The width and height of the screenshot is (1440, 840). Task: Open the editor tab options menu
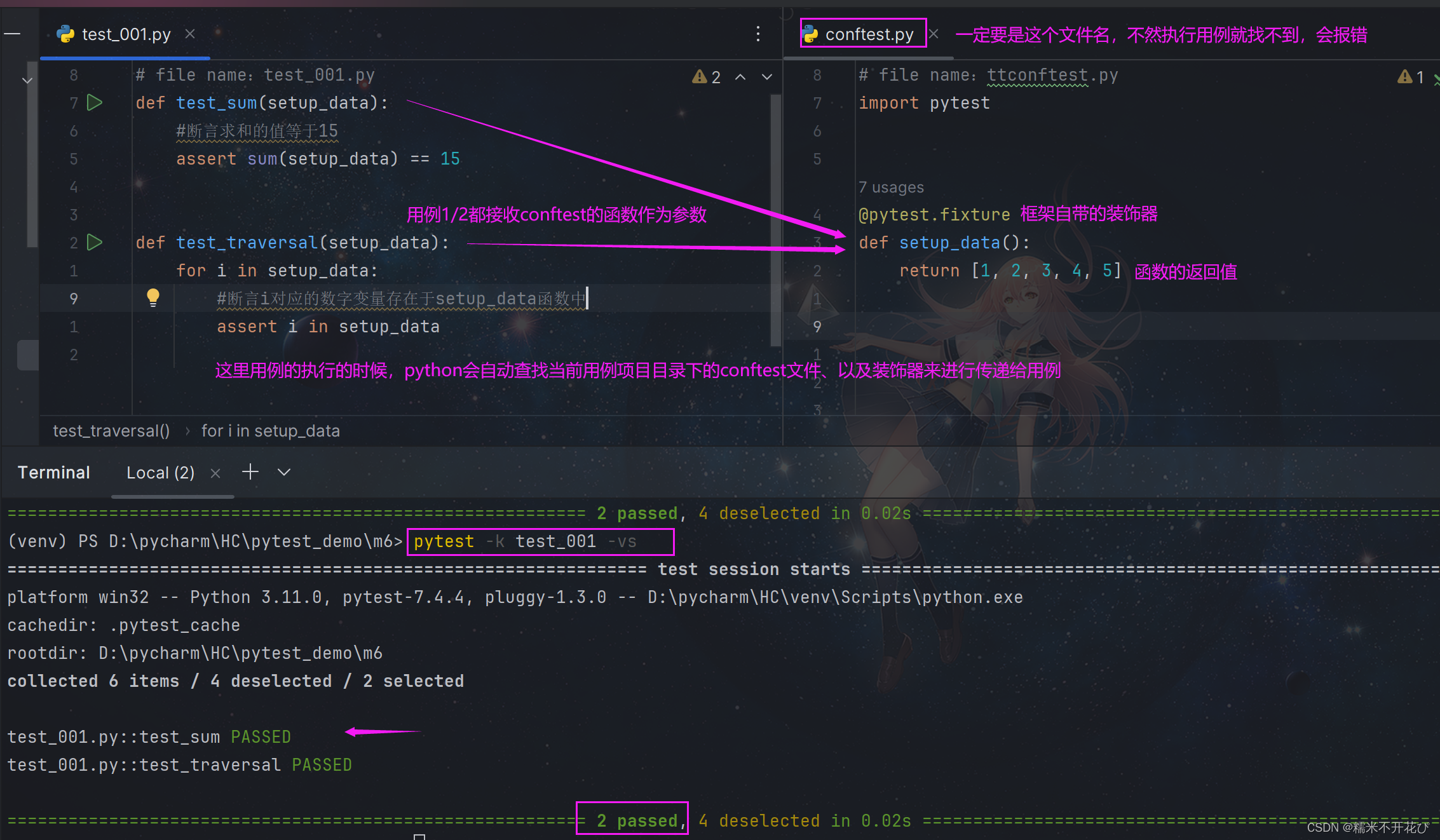click(x=757, y=34)
